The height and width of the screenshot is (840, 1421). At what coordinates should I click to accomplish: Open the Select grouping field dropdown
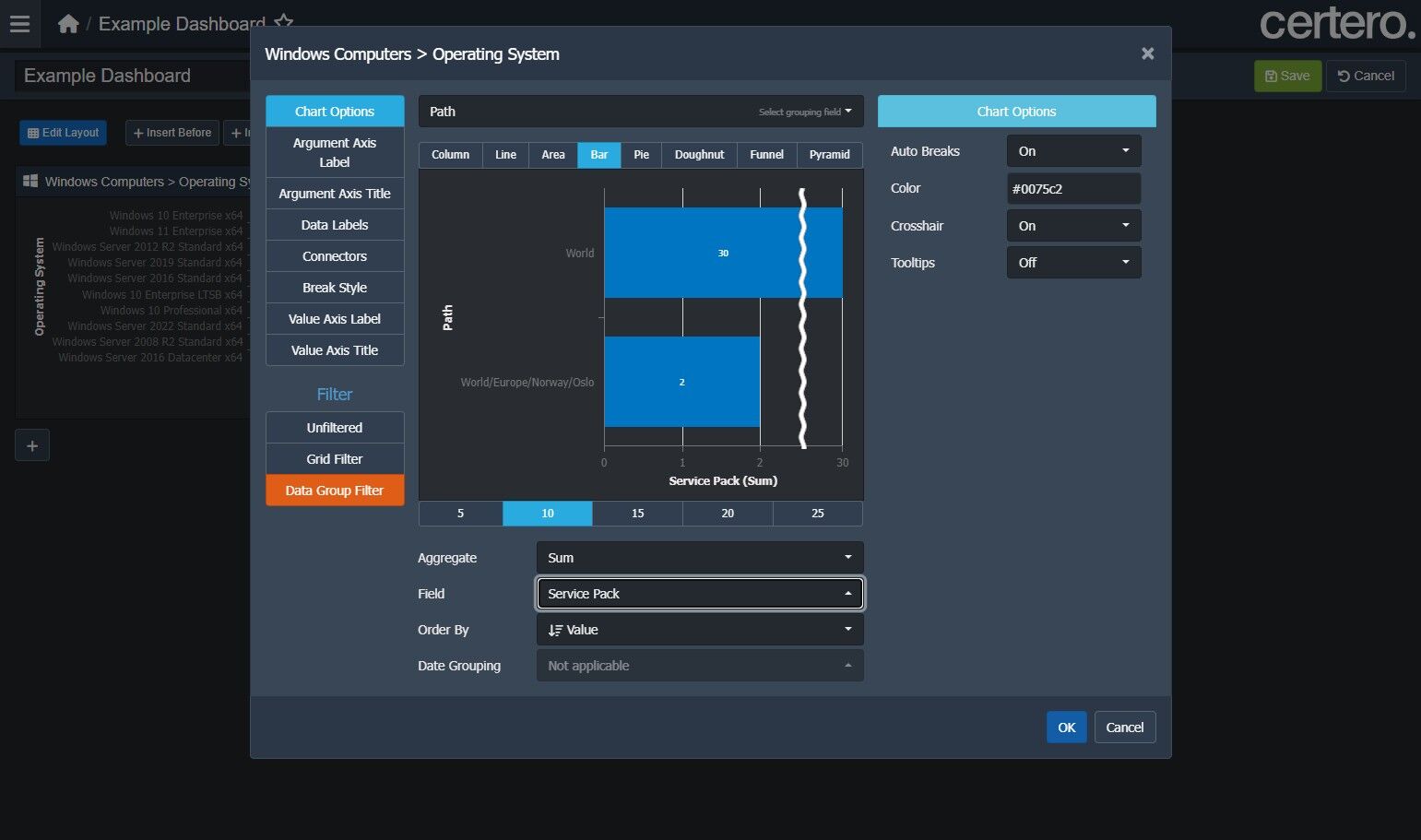pyautogui.click(x=804, y=112)
